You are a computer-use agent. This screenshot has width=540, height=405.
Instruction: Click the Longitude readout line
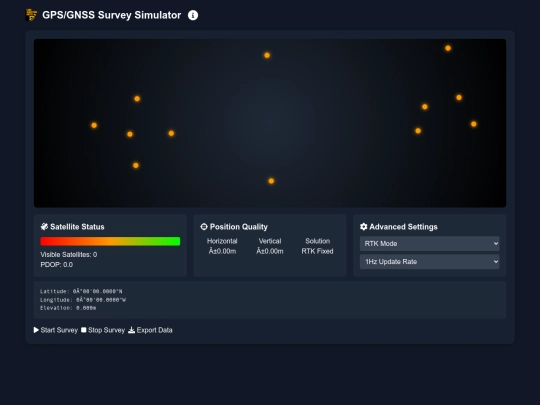click(83, 300)
